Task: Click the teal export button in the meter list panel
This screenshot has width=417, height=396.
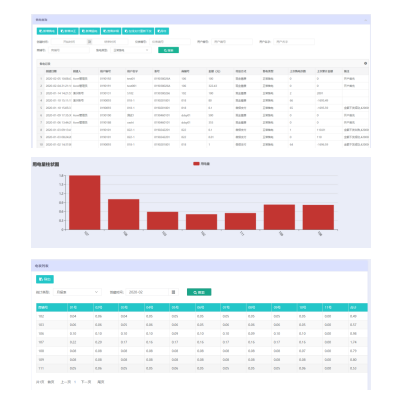Action: tap(45, 279)
